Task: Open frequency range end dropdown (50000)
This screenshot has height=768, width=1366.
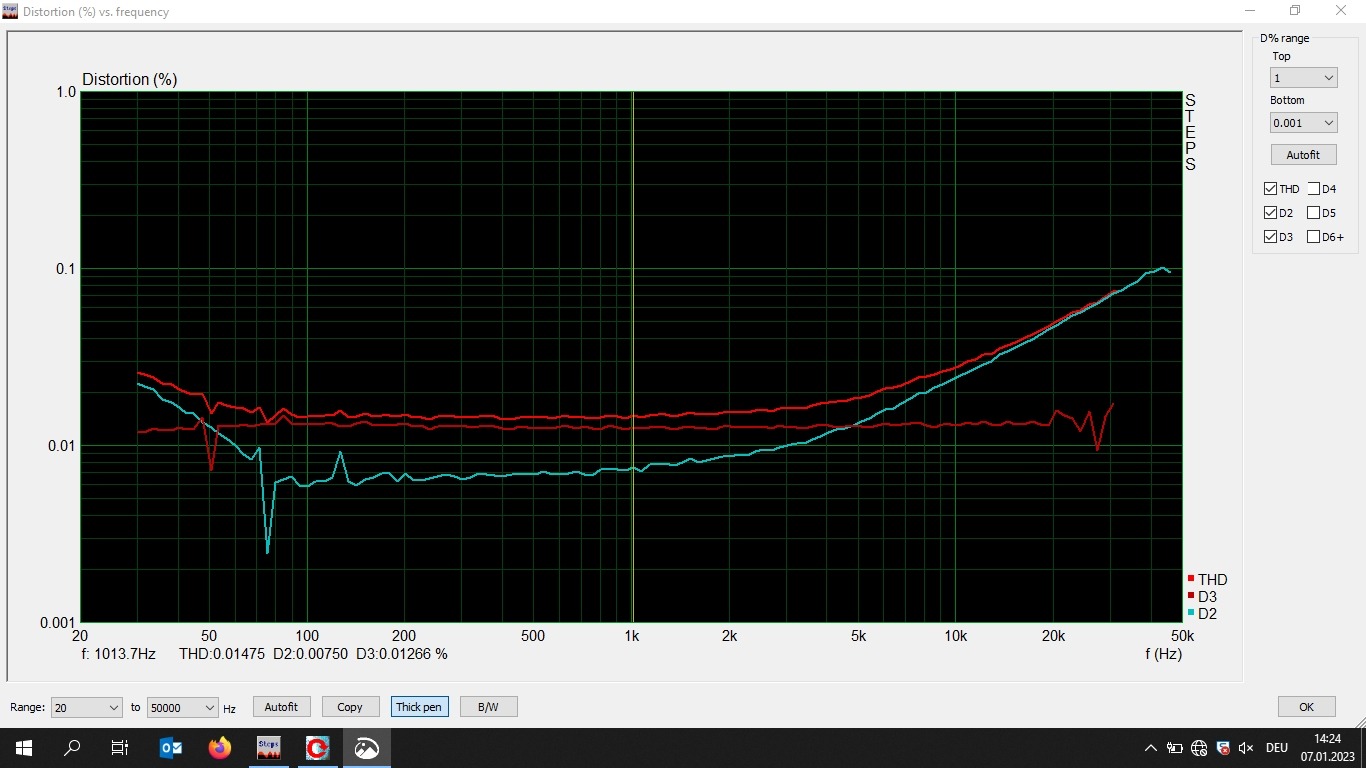Action: [182, 707]
